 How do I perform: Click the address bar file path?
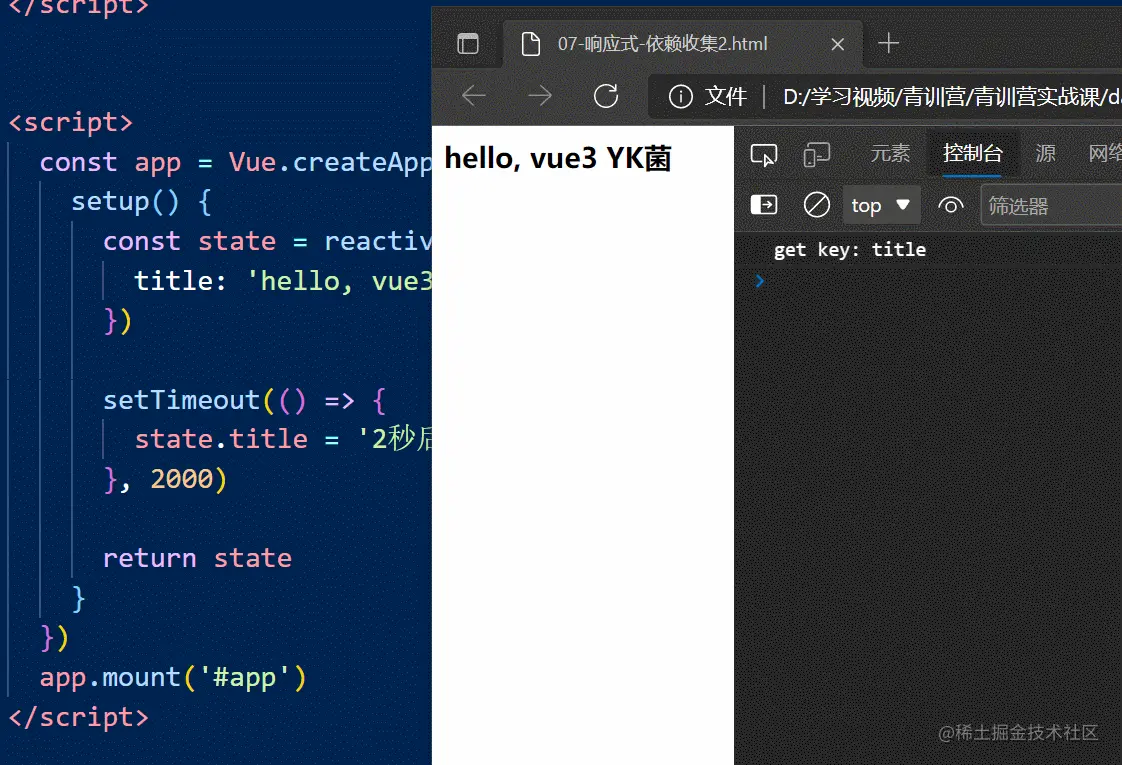pos(952,96)
